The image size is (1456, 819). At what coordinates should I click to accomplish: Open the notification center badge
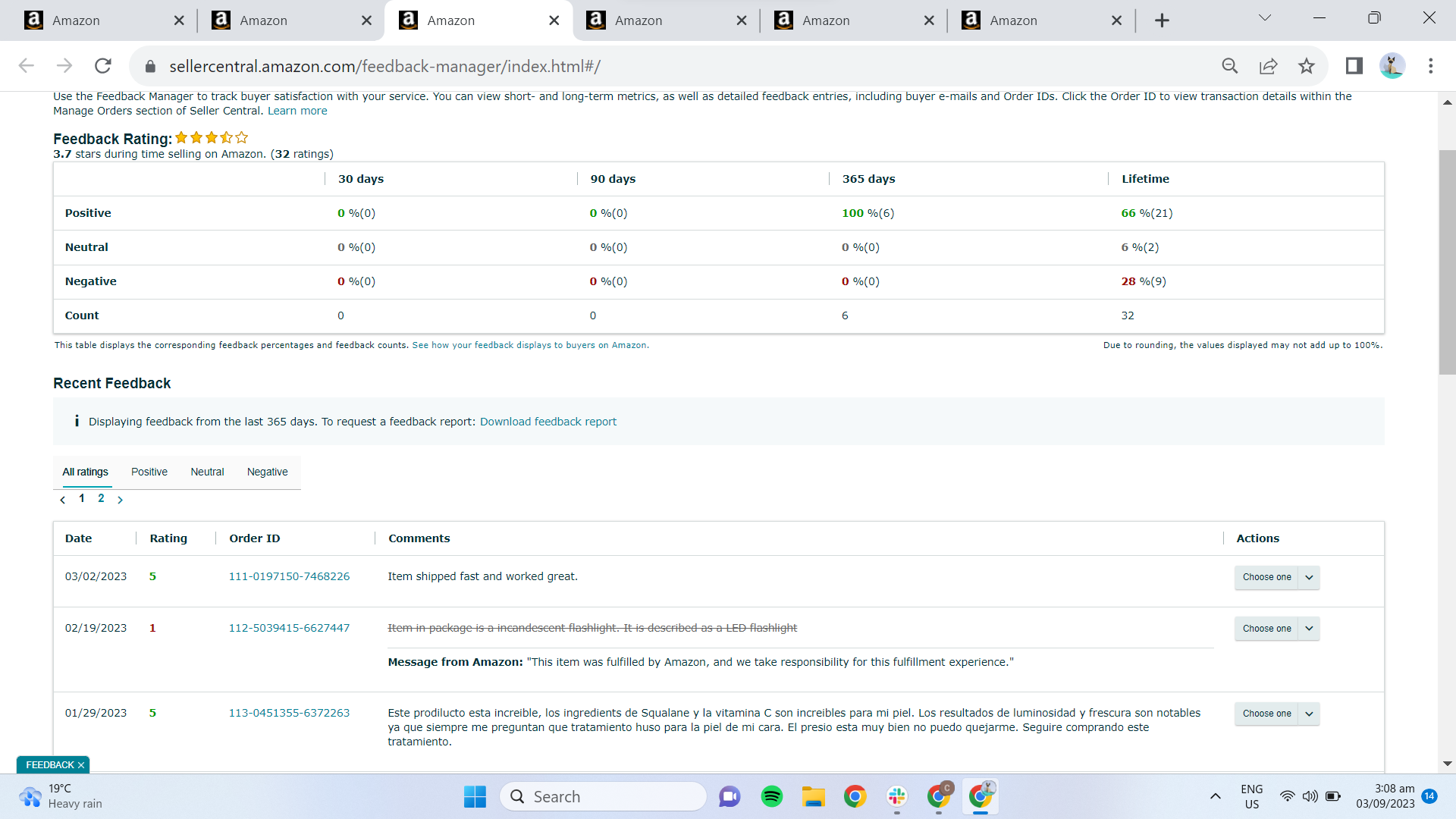1429,796
